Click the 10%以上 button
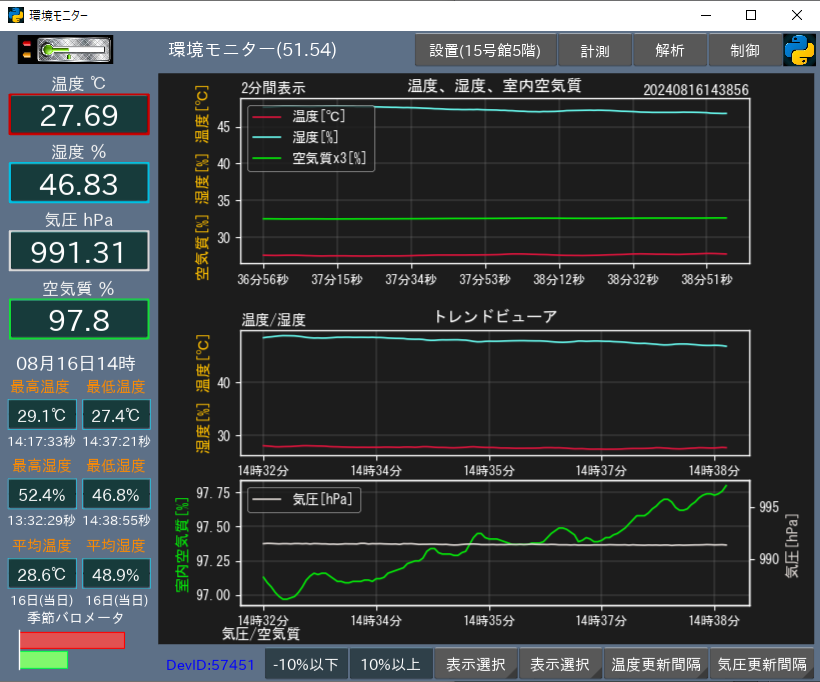 pos(391,664)
